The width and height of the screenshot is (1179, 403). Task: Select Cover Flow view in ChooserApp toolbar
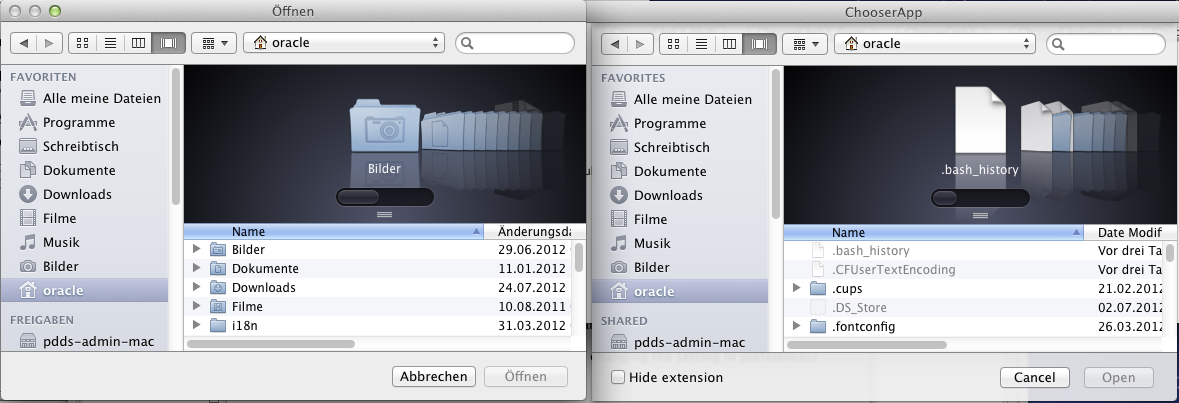759,44
